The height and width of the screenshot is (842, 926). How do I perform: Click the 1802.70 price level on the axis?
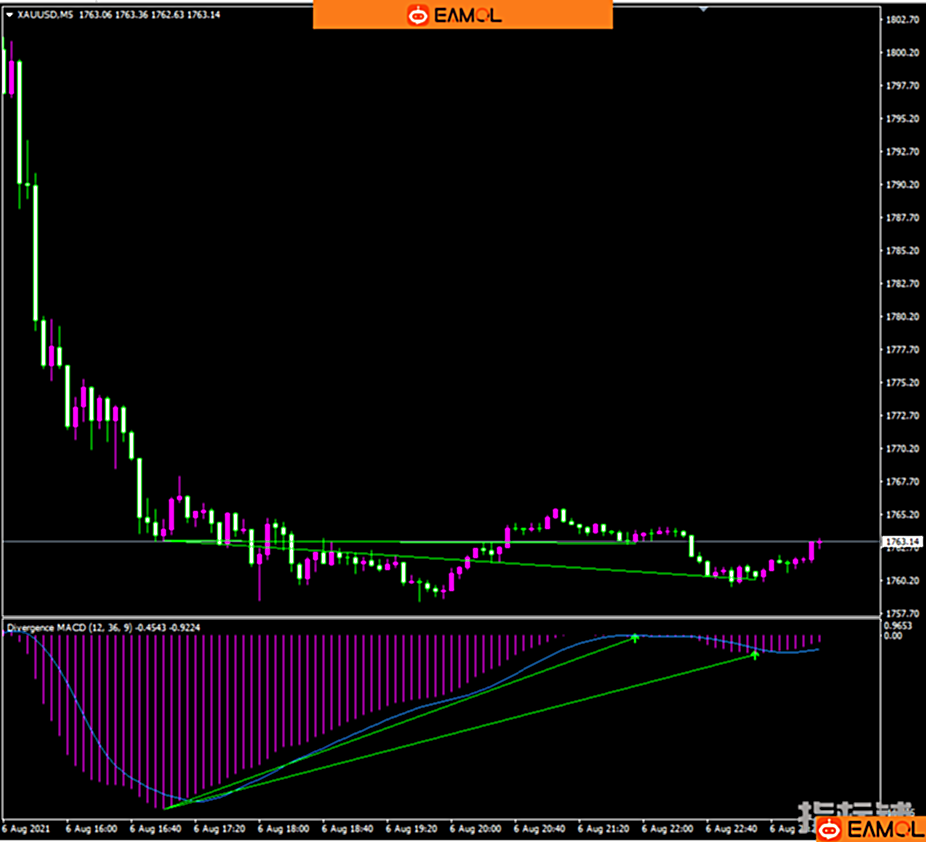tap(902, 20)
